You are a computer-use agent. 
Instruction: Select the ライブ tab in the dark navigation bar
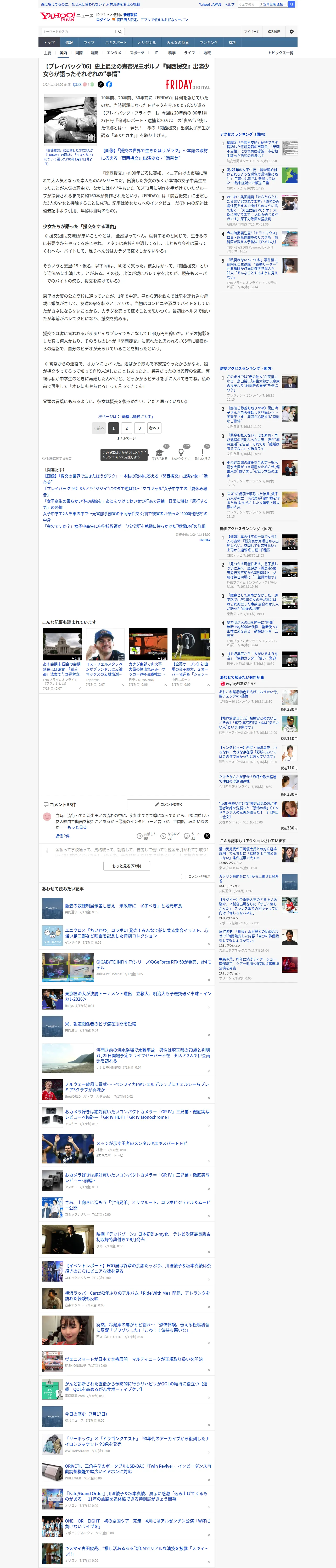[89, 43]
